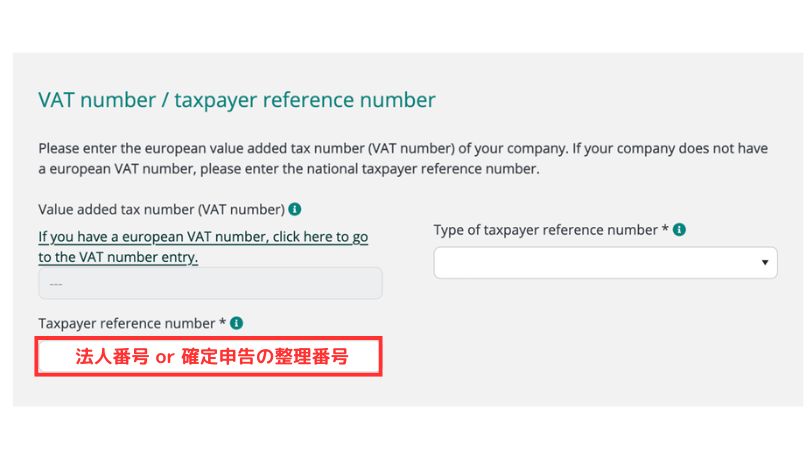Select the 'Value added tax number (VAT number)' label

161,210
